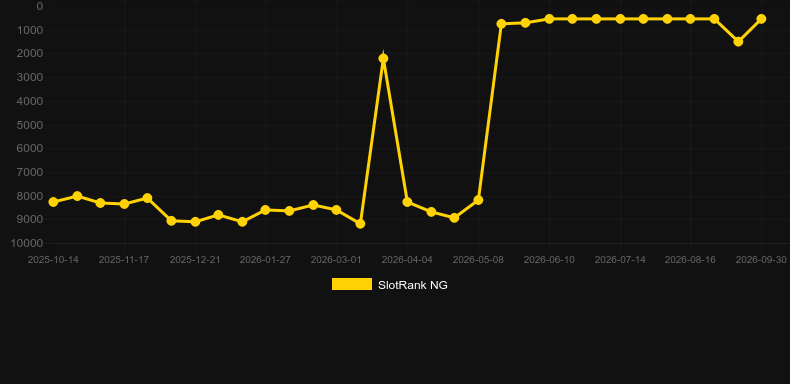Click the 2025-11-17 date axis label
The height and width of the screenshot is (384, 790).
point(123,260)
